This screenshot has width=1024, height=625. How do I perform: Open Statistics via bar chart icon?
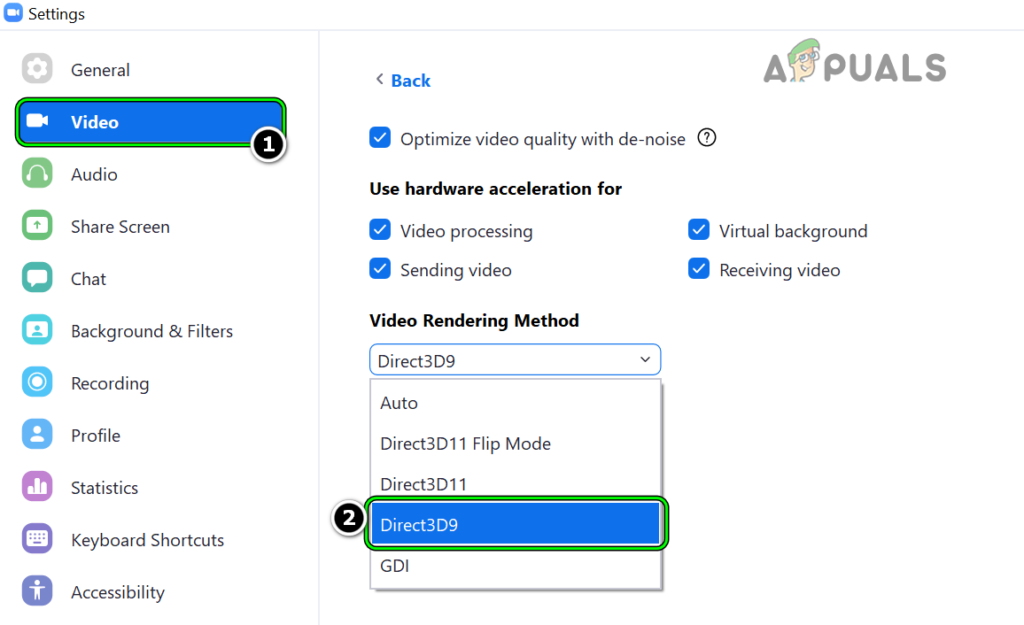tap(37, 487)
